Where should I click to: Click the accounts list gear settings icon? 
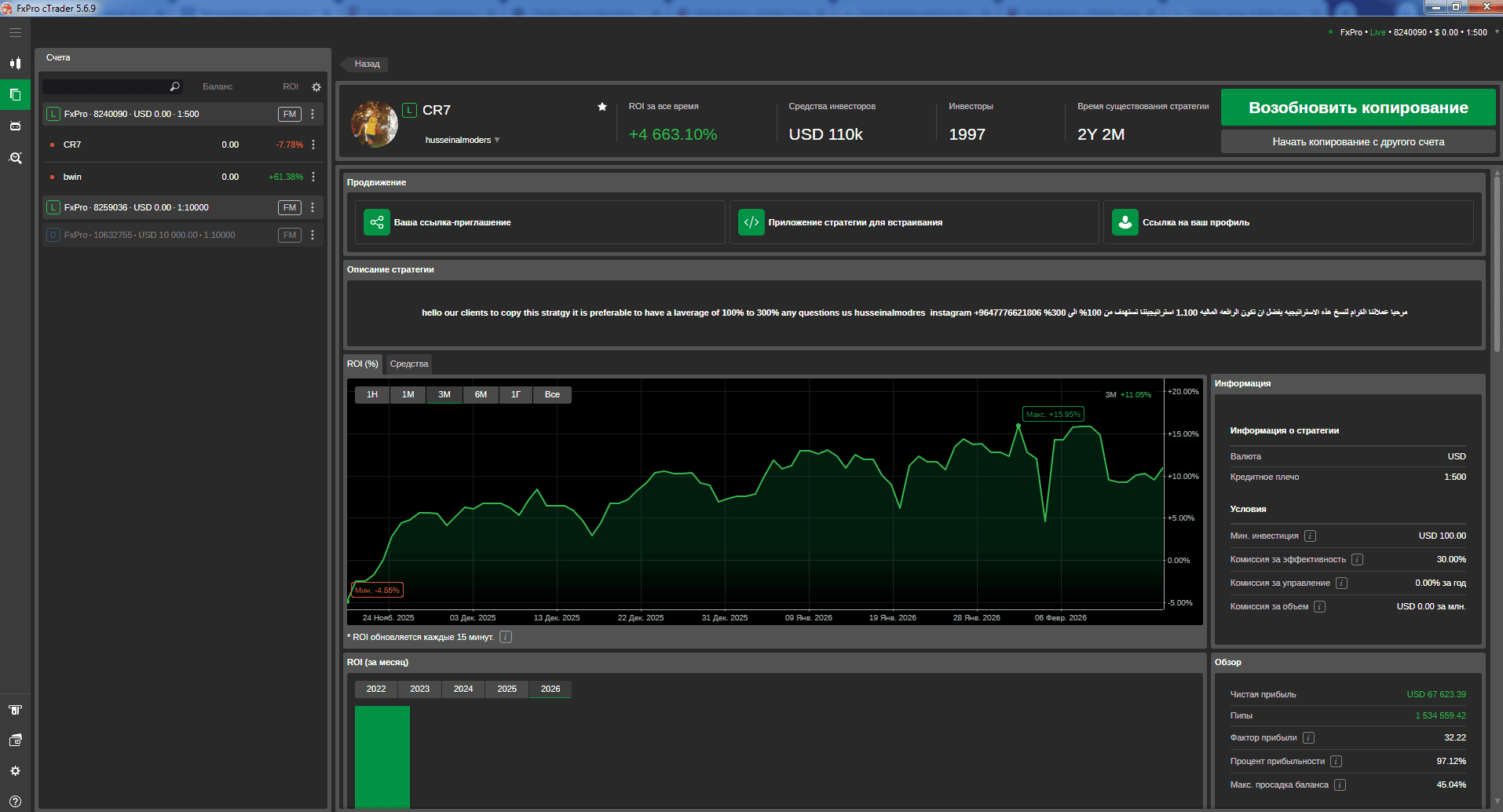(x=316, y=87)
